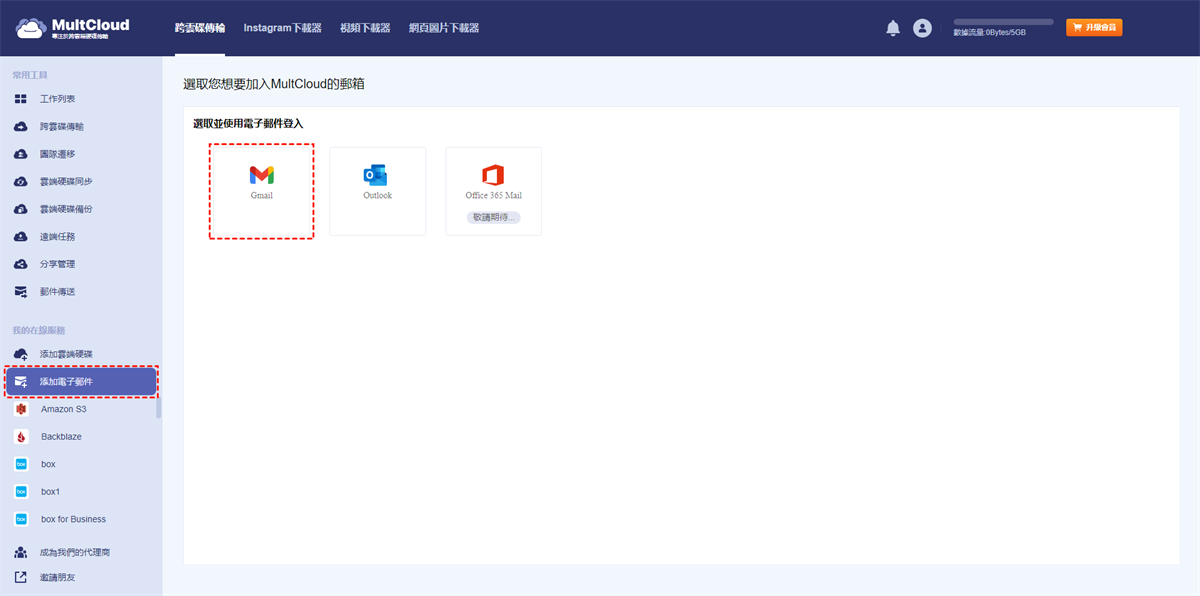Click the 選取並使用電子郵件登入 heading
1200x596 pixels.
248,123
